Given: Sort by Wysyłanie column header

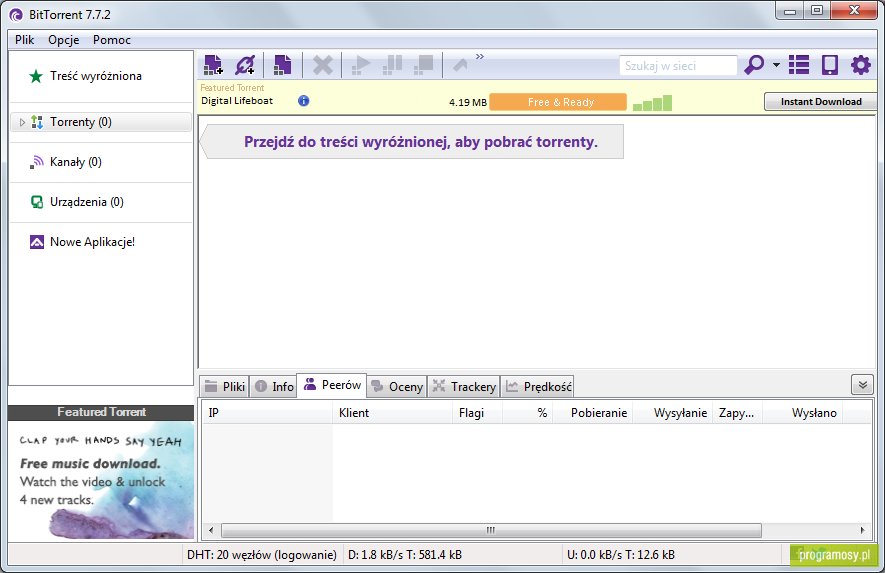Looking at the screenshot, I should point(673,413).
